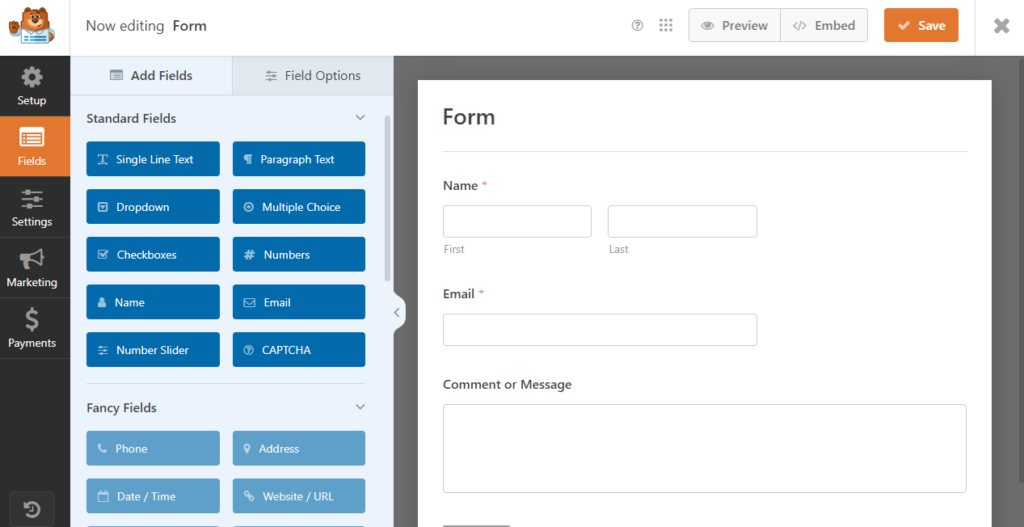This screenshot has height=527, width=1024.
Task: Add a Checkboxes field
Action: point(153,255)
